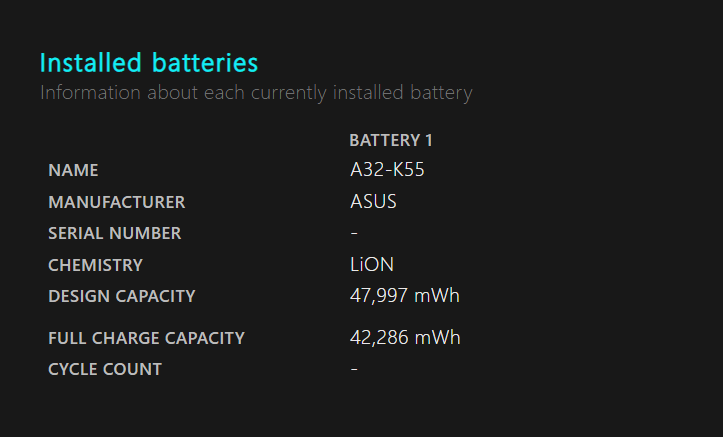Viewport: 723px width, 437px height.
Task: Click the dash value beside CYCLE COUNT
Action: (x=354, y=369)
